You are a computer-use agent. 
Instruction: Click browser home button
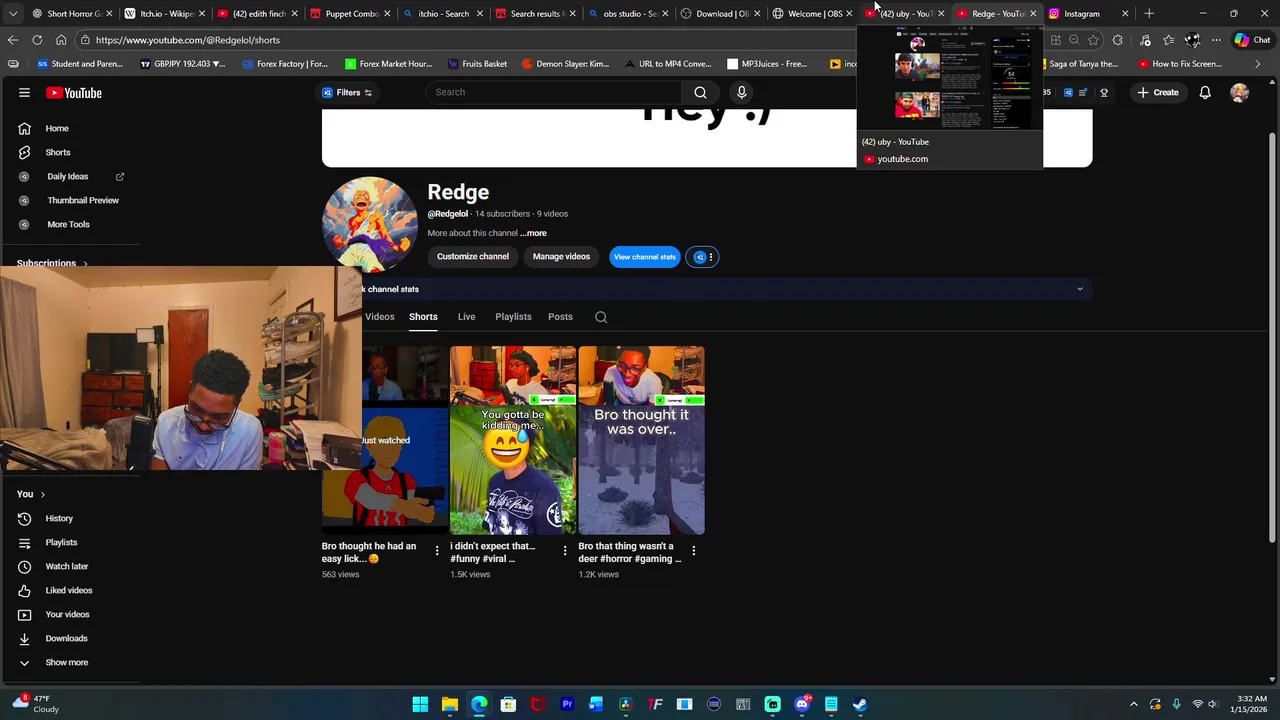(x=61, y=40)
